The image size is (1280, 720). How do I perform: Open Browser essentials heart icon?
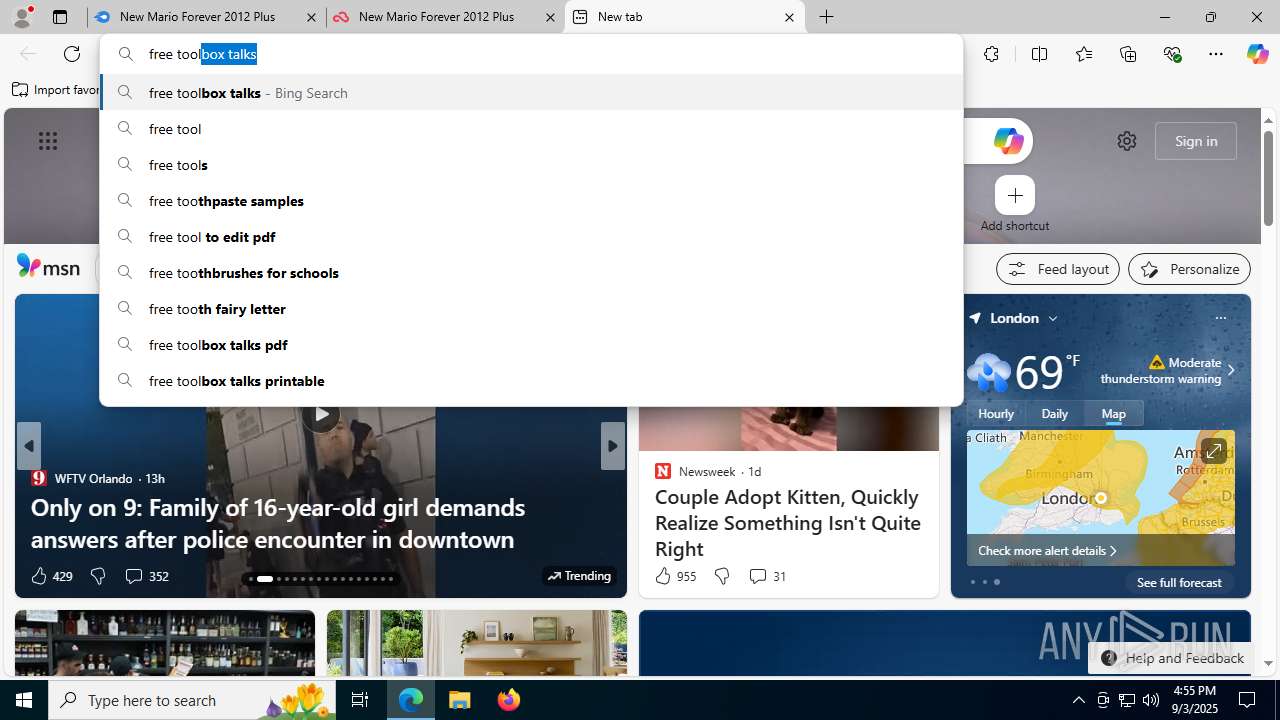pyautogui.click(x=1172, y=54)
